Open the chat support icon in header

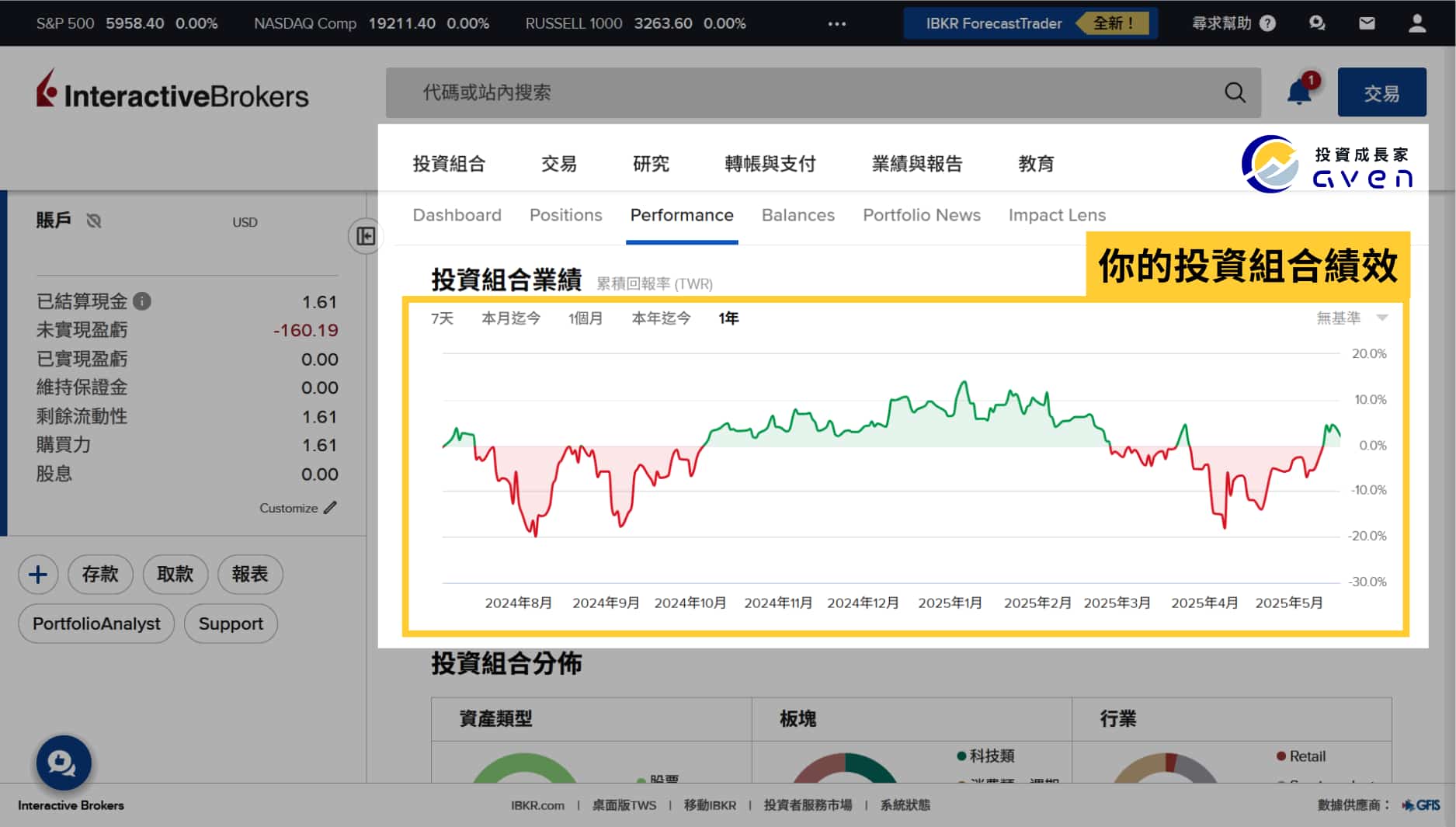(x=1316, y=23)
